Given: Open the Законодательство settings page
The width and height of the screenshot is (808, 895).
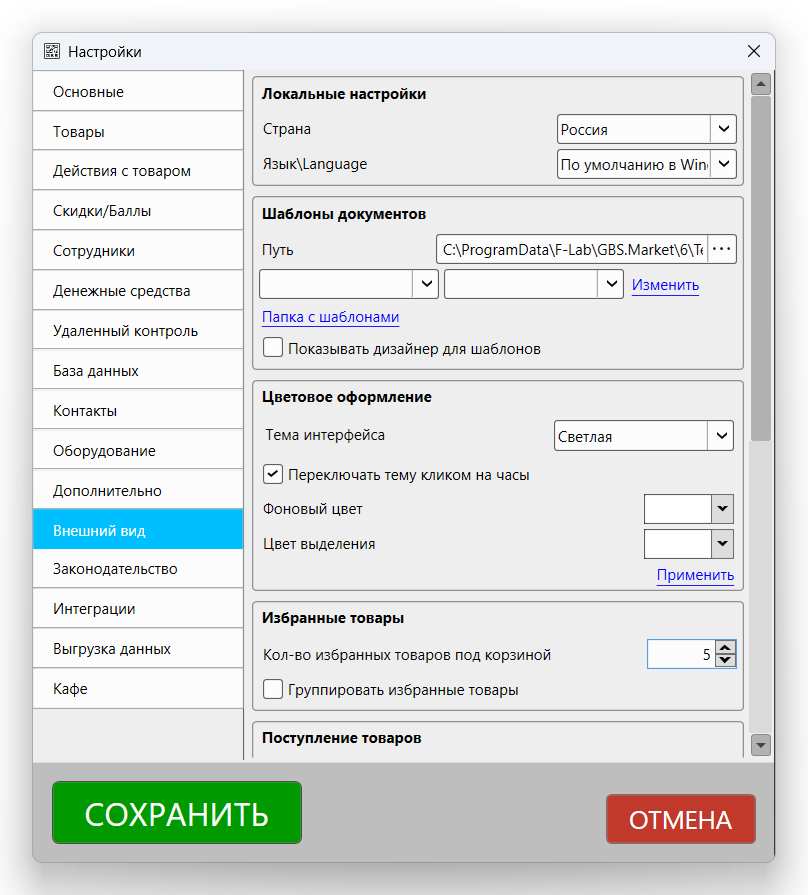Looking at the screenshot, I should (x=137, y=568).
